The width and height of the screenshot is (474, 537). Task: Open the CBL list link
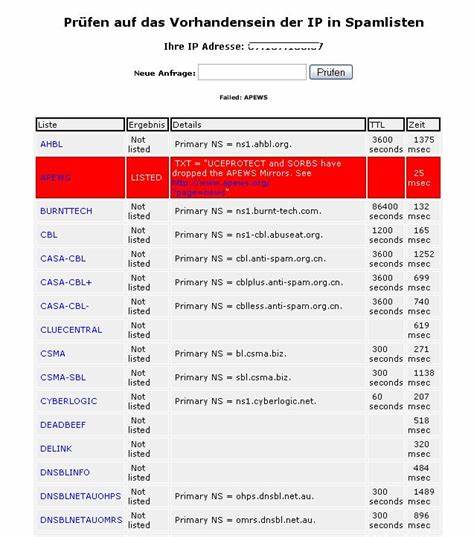point(49,235)
